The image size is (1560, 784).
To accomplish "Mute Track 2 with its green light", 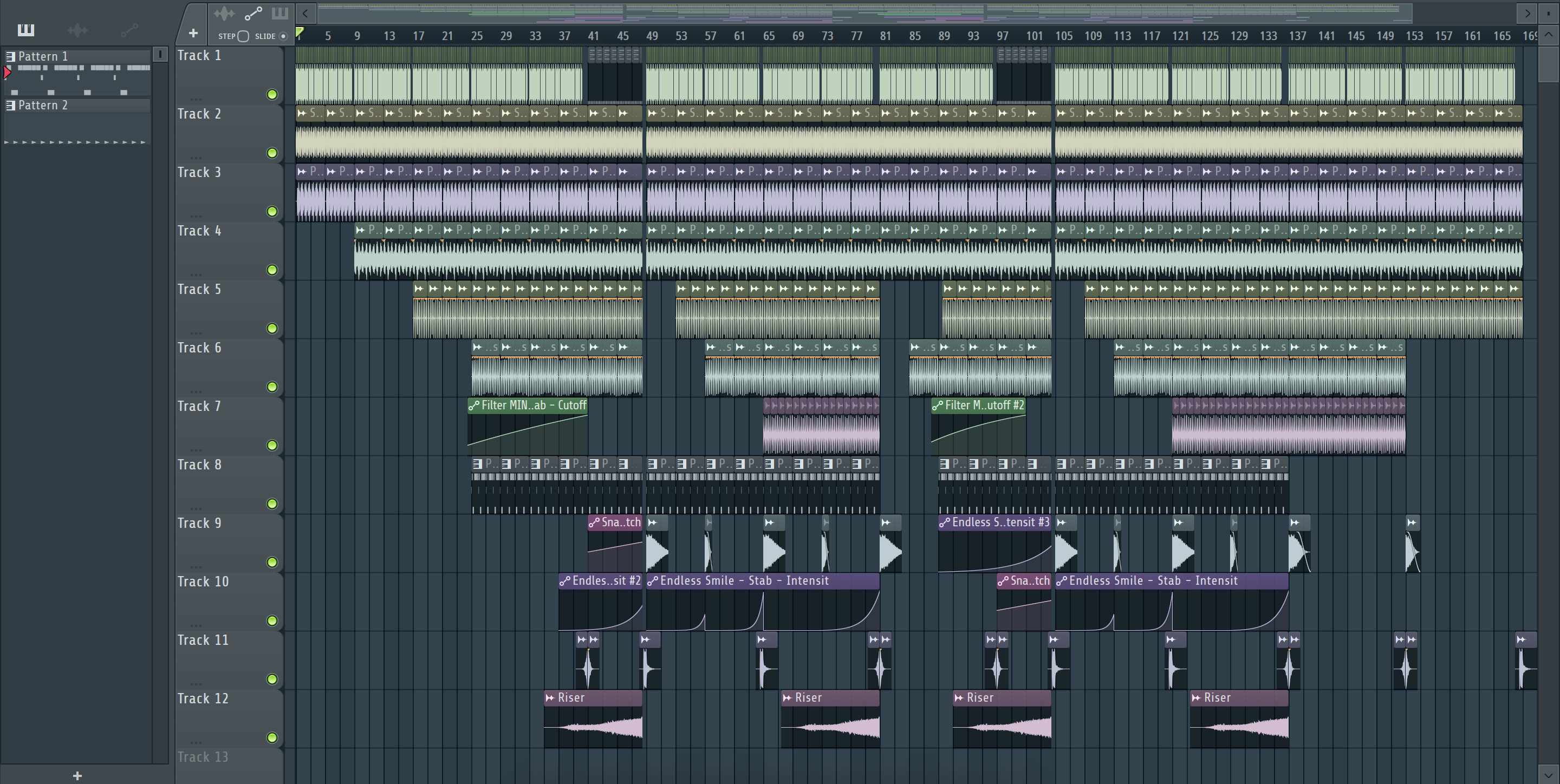I will coord(272,153).
